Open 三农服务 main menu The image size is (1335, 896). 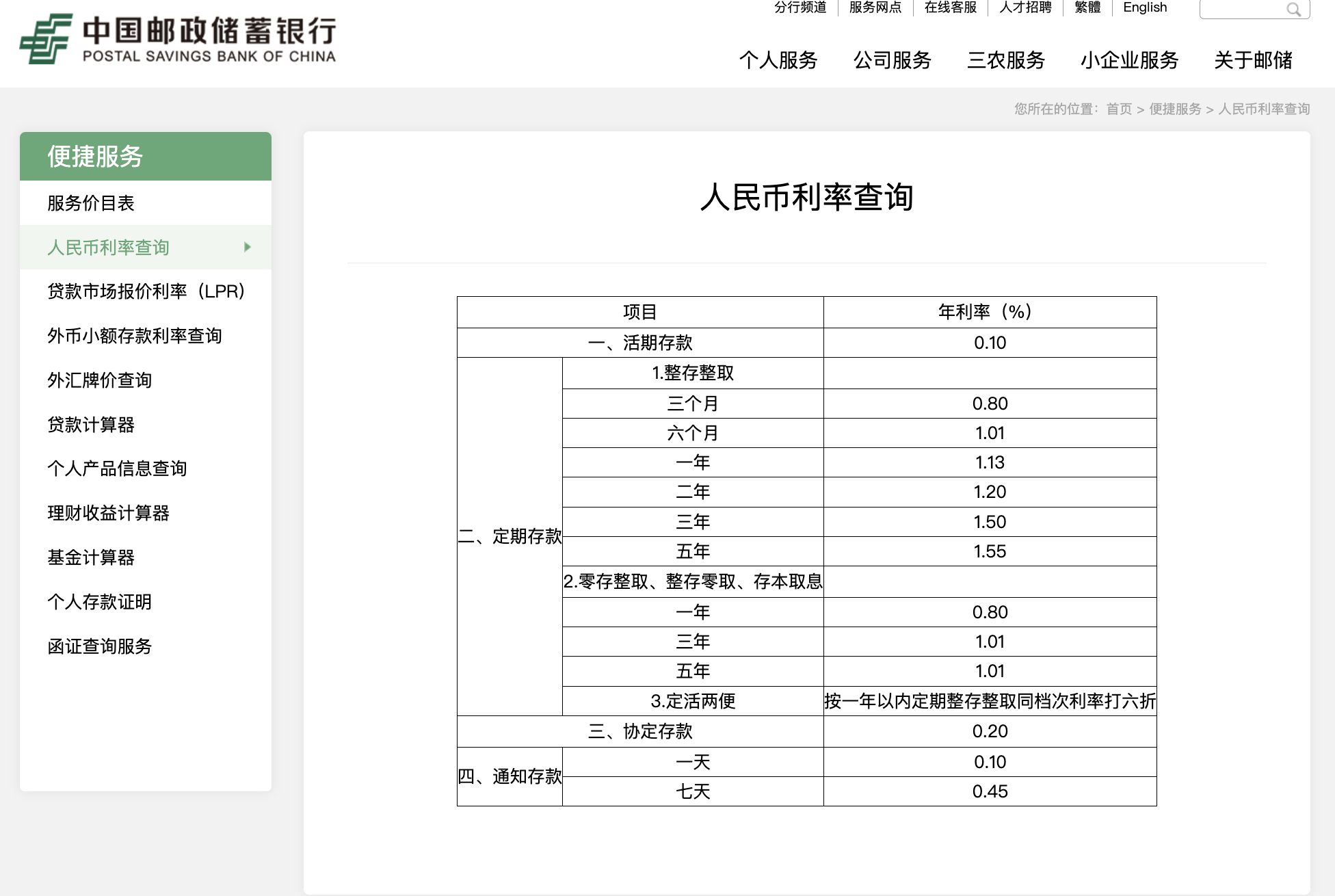[1005, 60]
